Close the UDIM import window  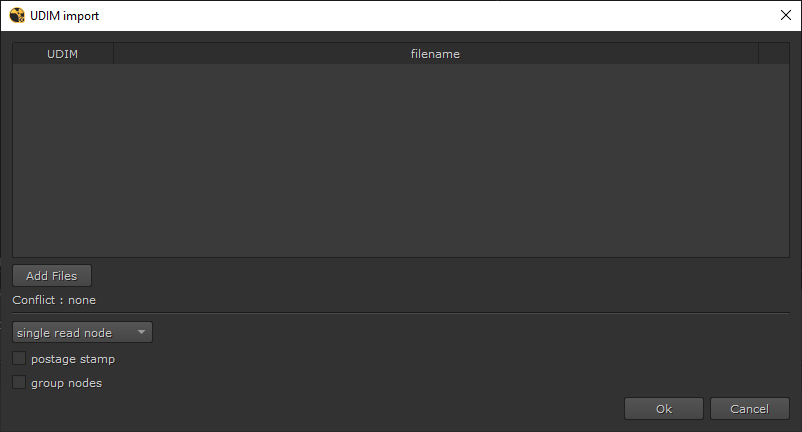[x=786, y=15]
